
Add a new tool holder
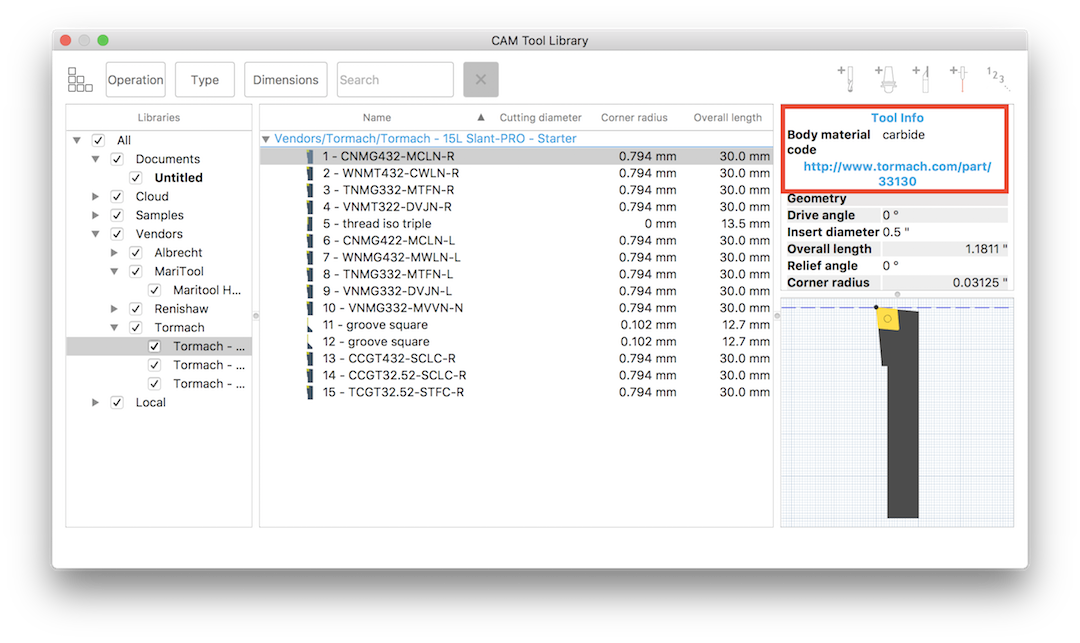[886, 78]
